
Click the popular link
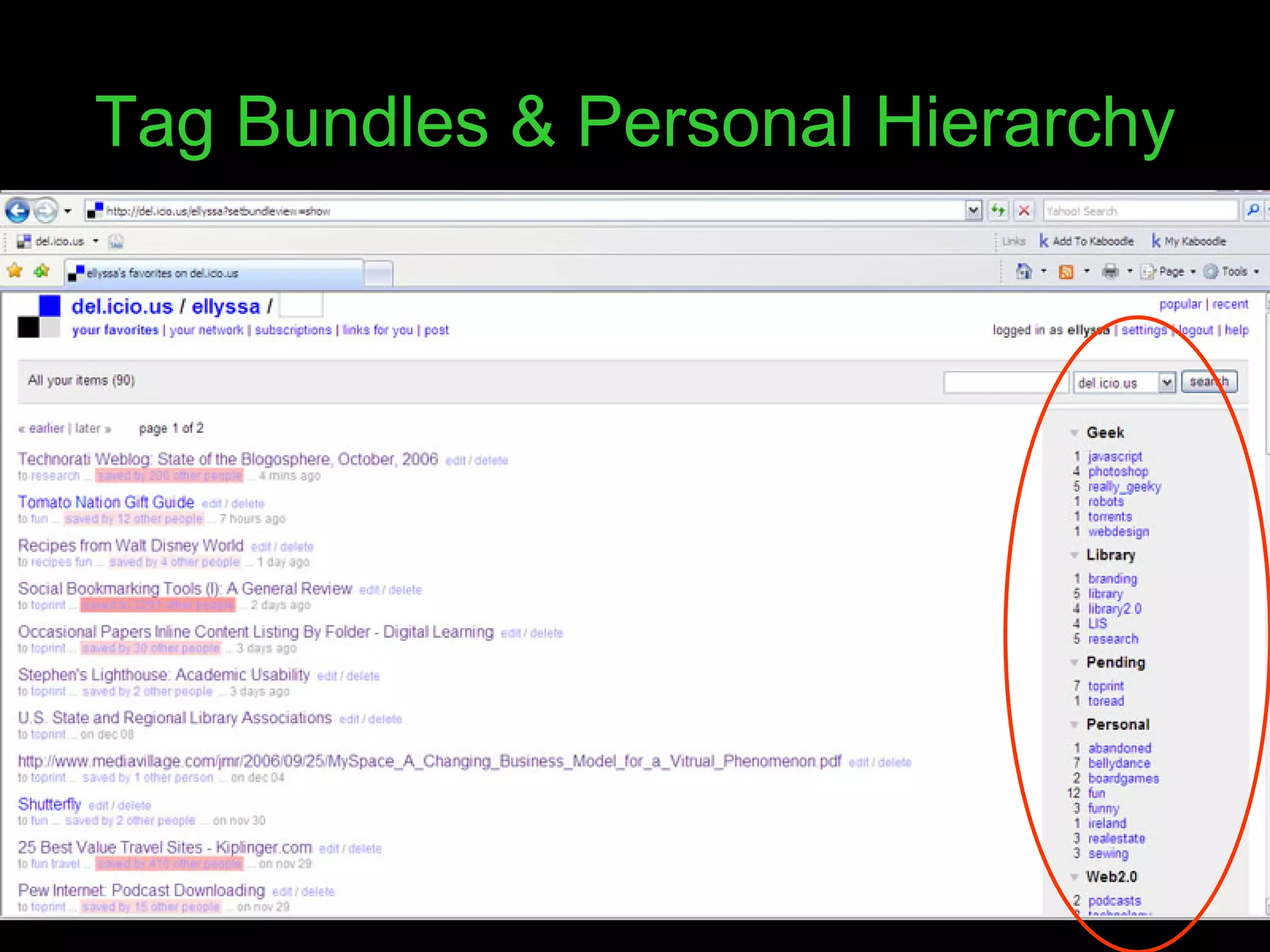1181,304
